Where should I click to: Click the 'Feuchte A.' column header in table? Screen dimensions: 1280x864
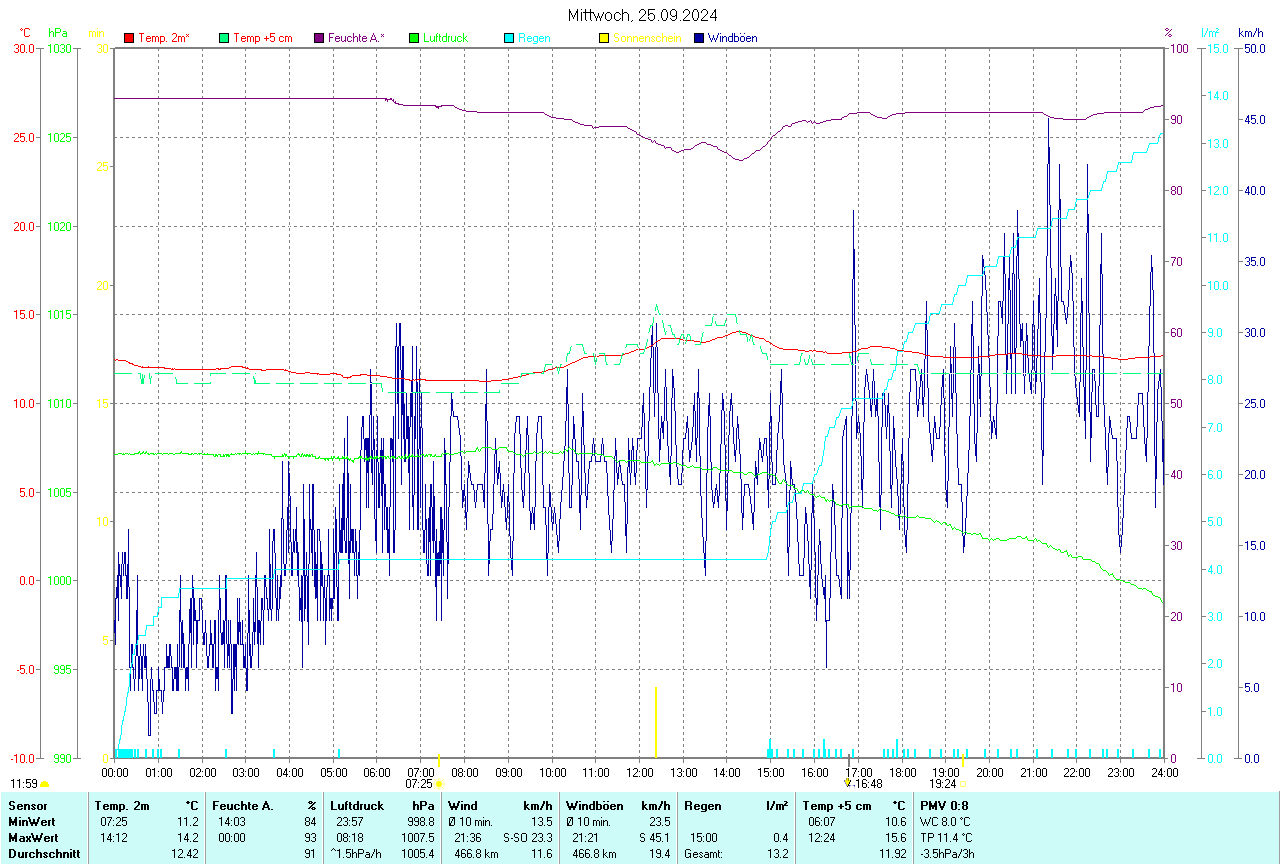click(242, 805)
